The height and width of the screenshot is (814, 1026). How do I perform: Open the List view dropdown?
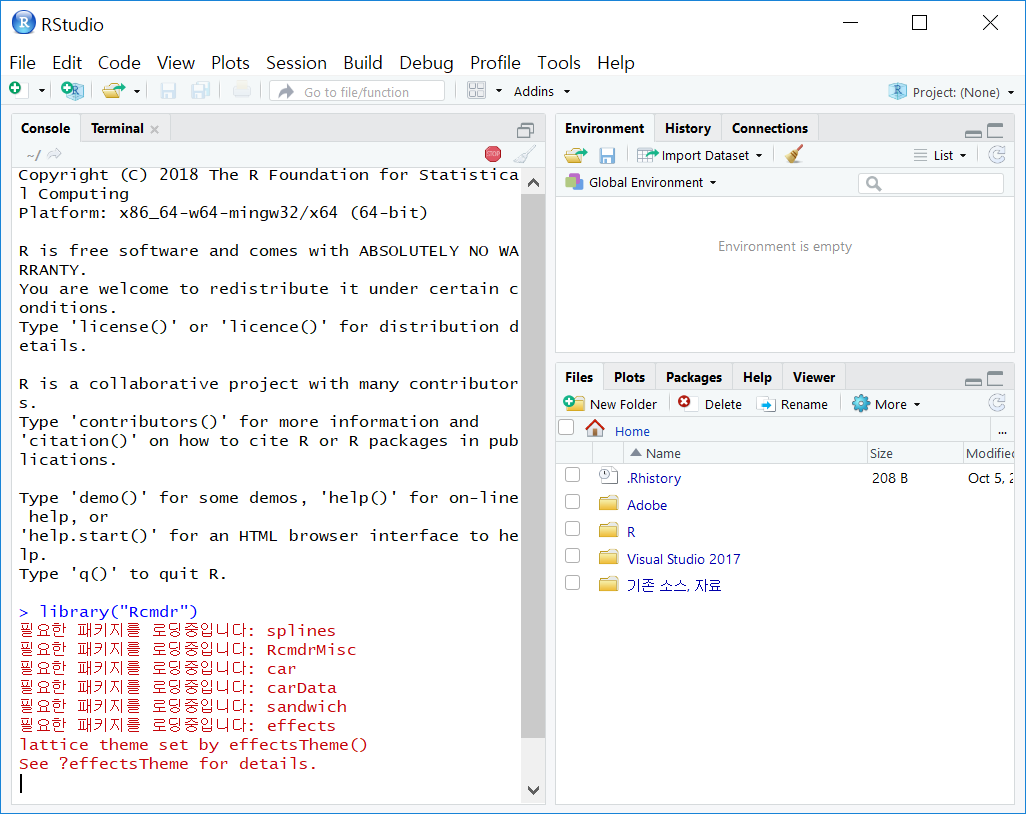tap(940, 156)
